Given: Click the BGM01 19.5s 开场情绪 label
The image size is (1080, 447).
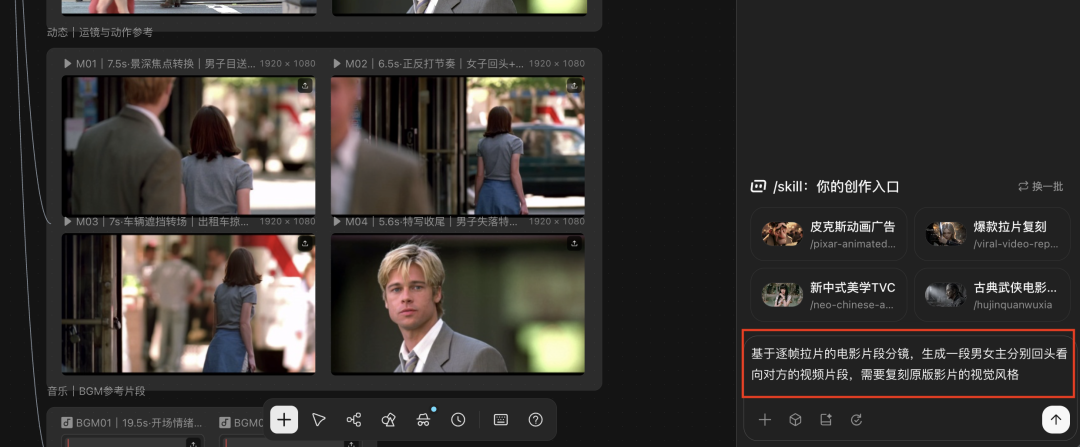Looking at the screenshot, I should (138, 422).
